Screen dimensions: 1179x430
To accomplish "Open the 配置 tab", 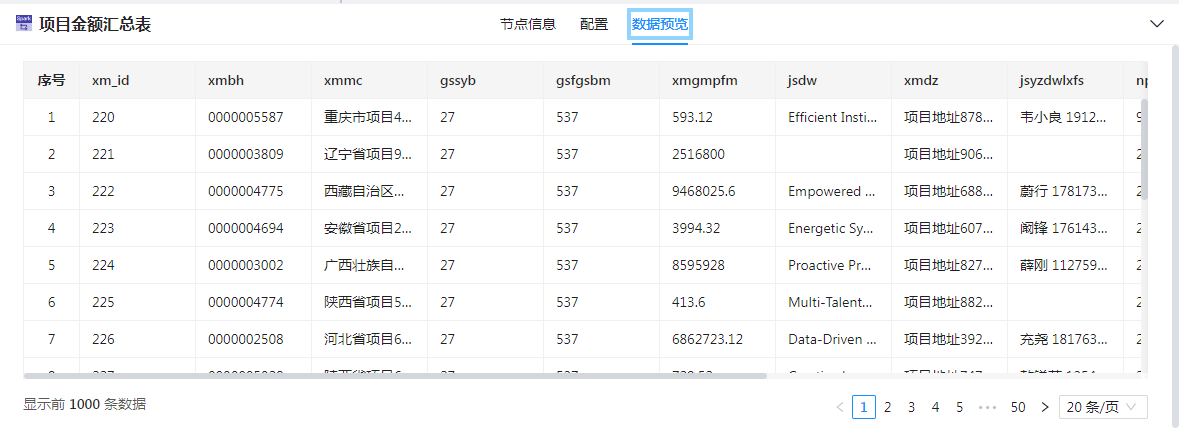I will coord(594,25).
